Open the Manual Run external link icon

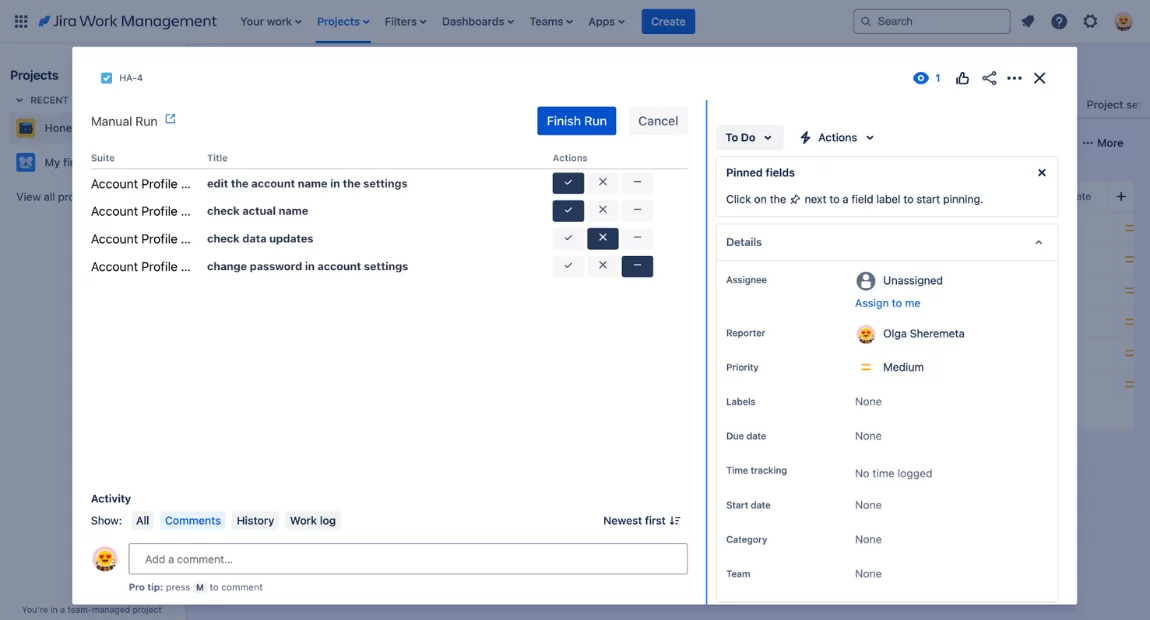170,119
